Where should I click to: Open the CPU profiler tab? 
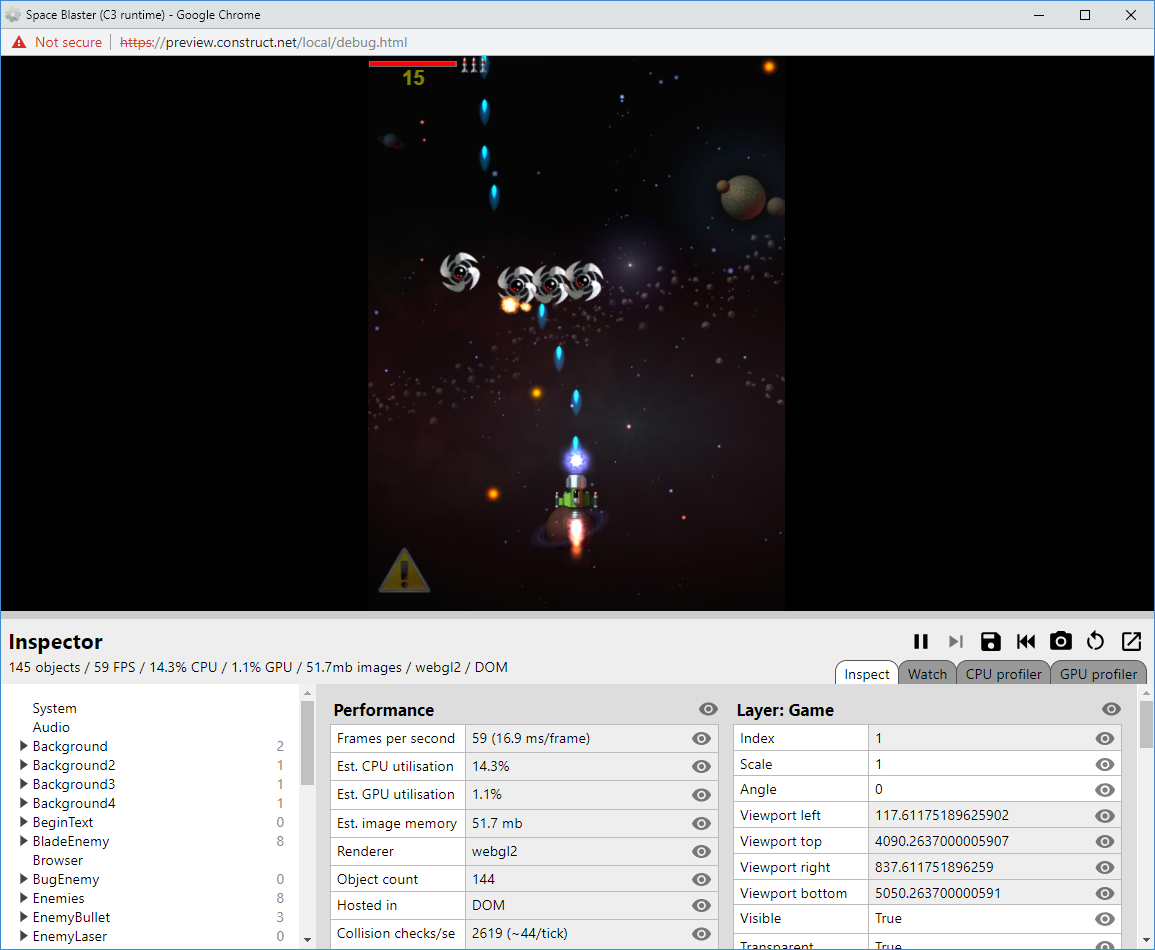point(1003,674)
